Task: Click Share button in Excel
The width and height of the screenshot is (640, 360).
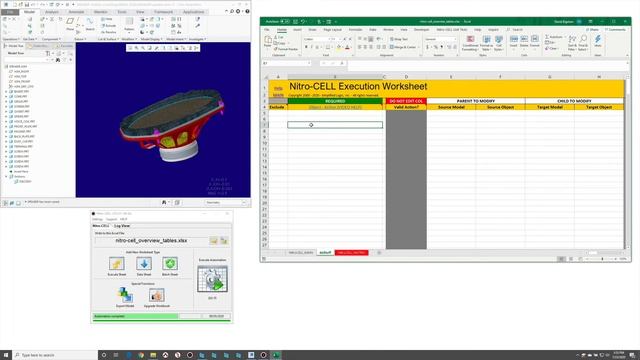Action: tap(592, 30)
